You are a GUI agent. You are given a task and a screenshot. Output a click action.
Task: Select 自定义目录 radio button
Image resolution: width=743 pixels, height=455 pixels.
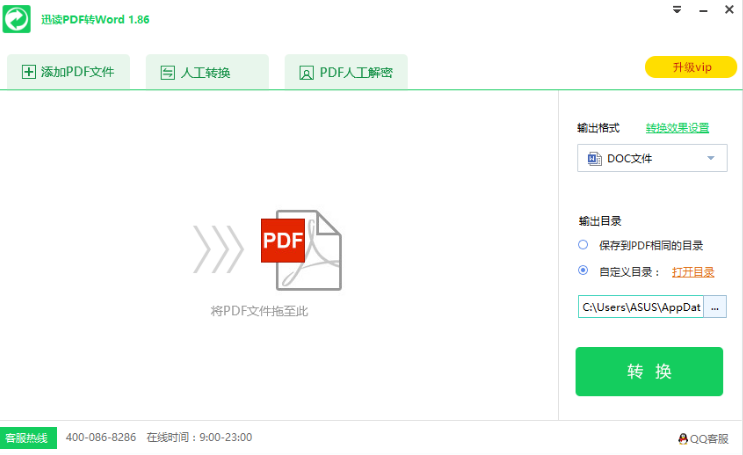(583, 270)
